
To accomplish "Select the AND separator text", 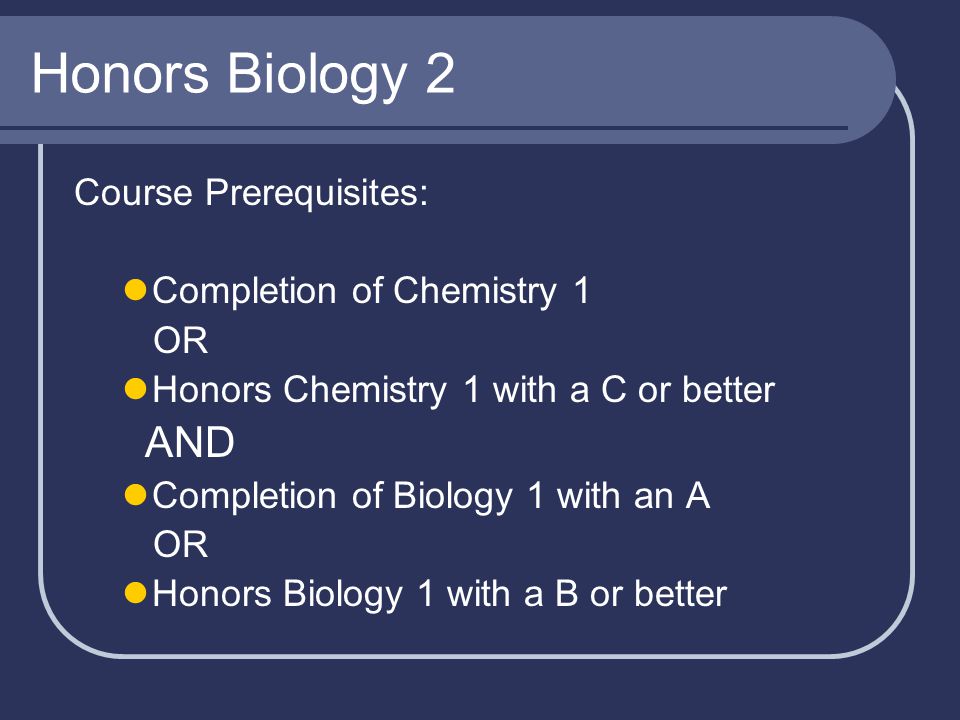I will pos(190,442).
